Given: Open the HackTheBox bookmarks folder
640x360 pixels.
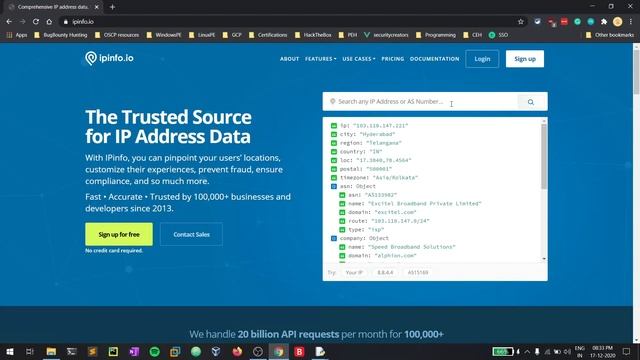Looking at the screenshot, I should [313, 35].
